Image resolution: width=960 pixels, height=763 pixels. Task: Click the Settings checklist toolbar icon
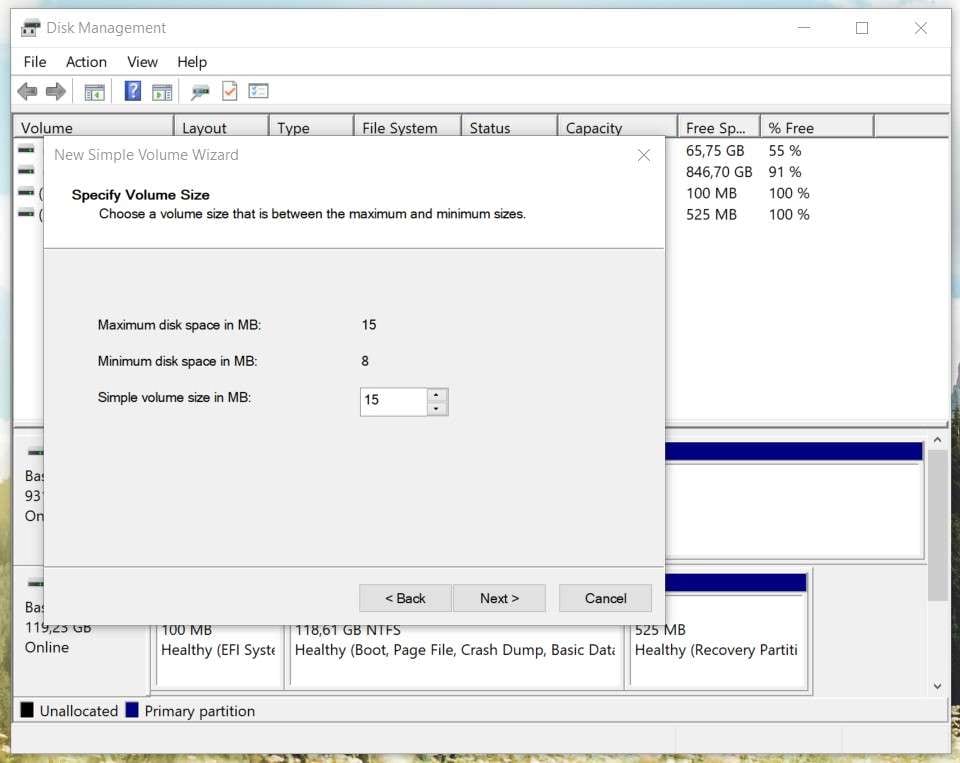[x=258, y=91]
